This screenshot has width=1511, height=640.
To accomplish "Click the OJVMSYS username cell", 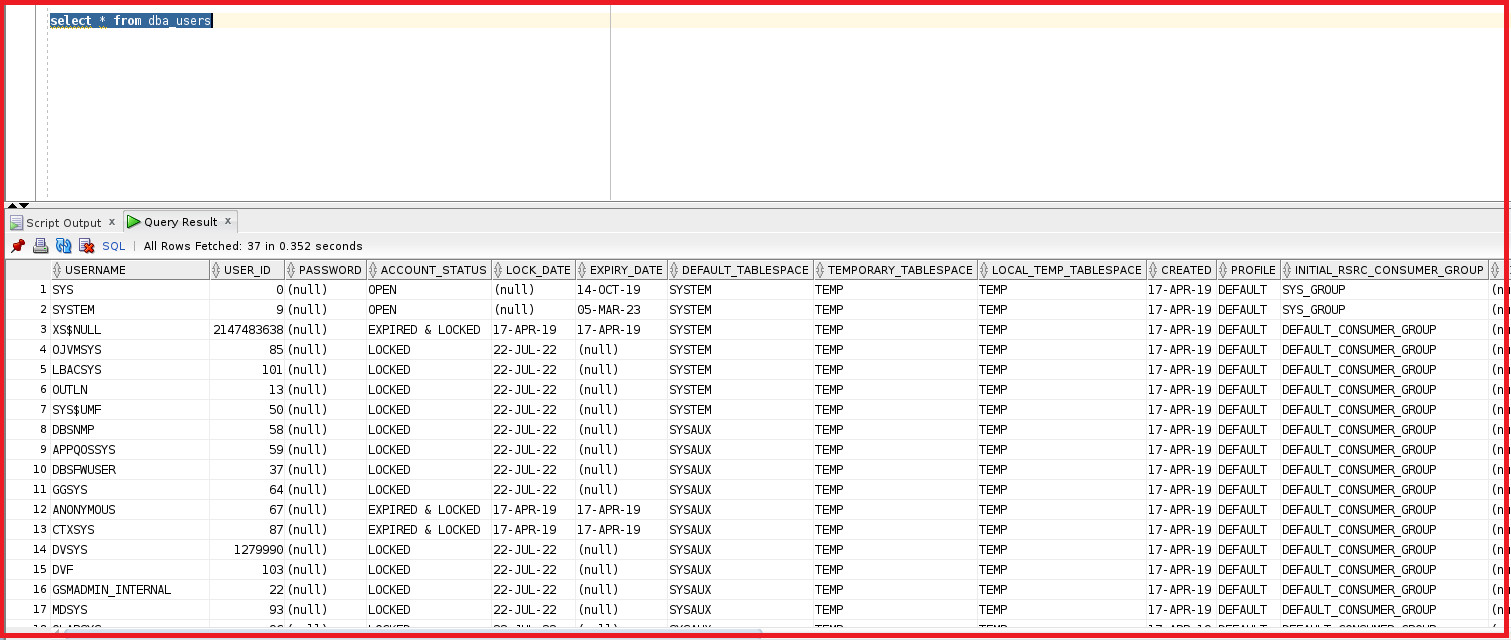I will pos(129,350).
